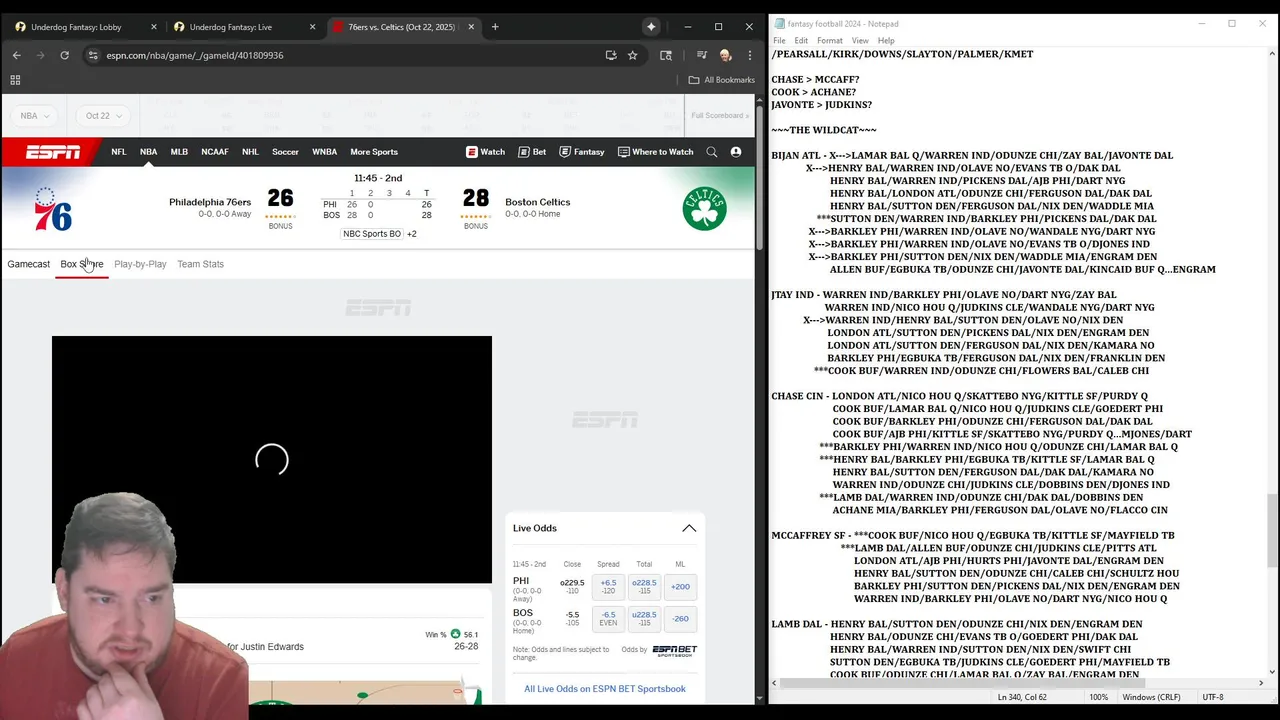
Task: Reload the ESPN page
Action: 65,55
